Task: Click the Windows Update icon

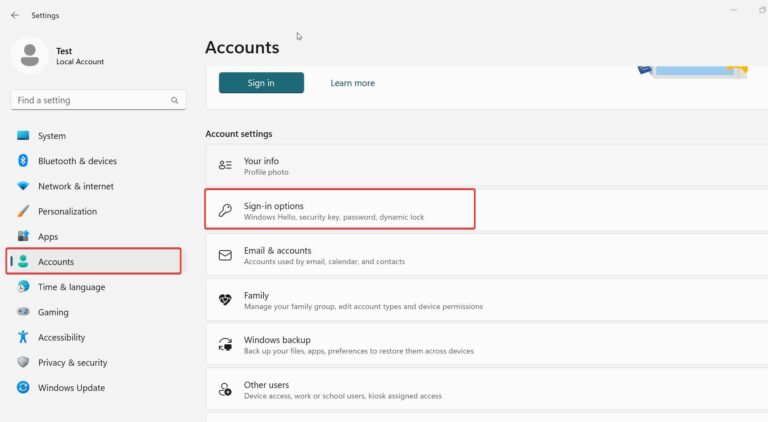Action: 23,388
